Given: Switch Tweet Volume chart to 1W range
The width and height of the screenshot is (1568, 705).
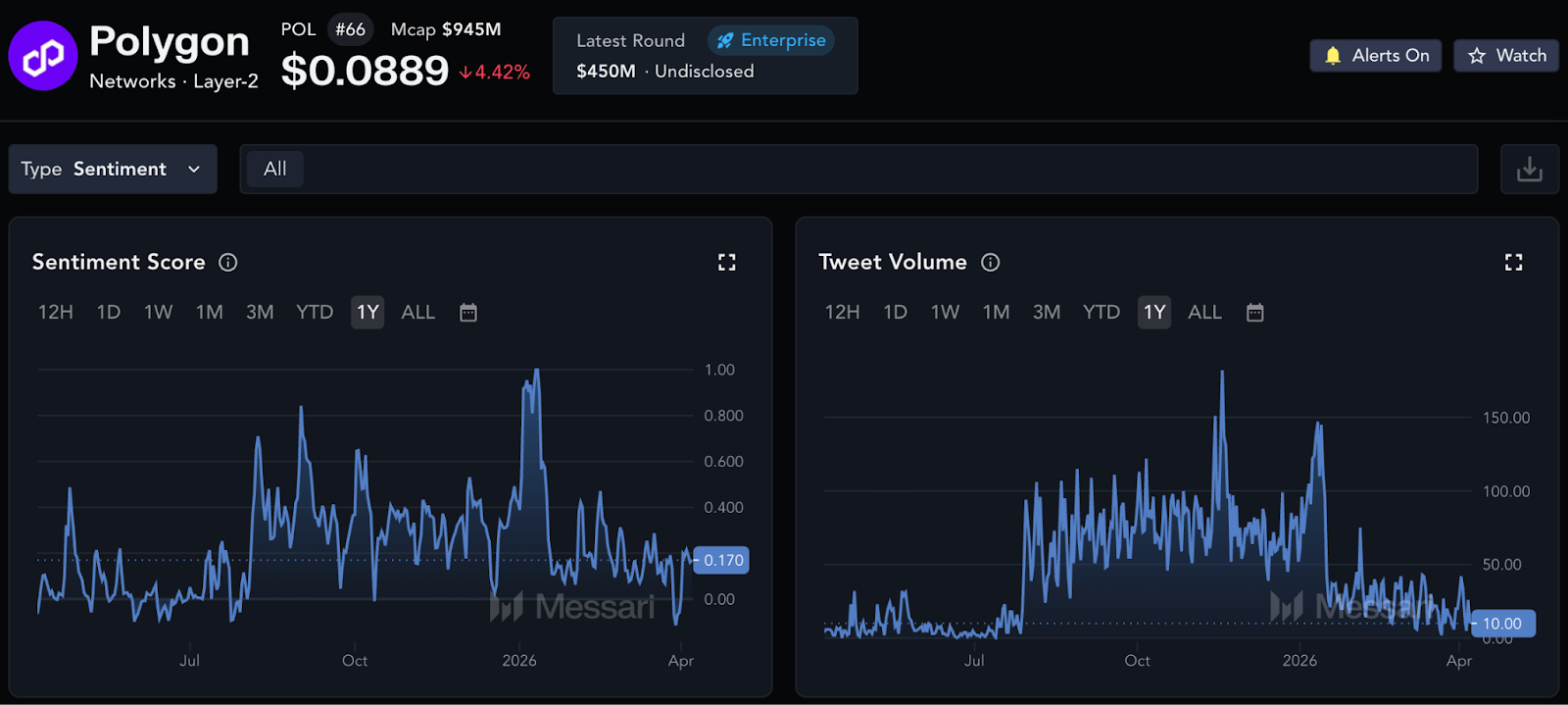Looking at the screenshot, I should pyautogui.click(x=945, y=313).
